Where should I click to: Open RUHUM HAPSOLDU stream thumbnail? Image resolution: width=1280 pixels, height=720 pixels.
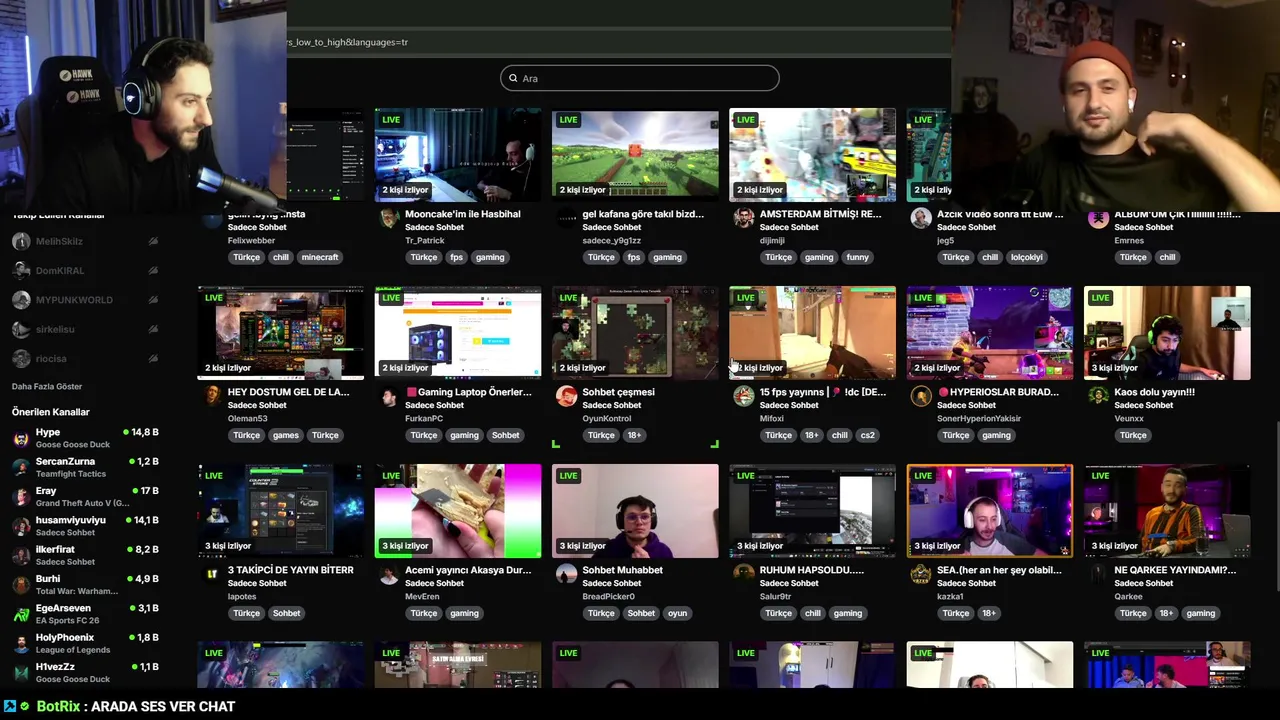[x=812, y=511]
